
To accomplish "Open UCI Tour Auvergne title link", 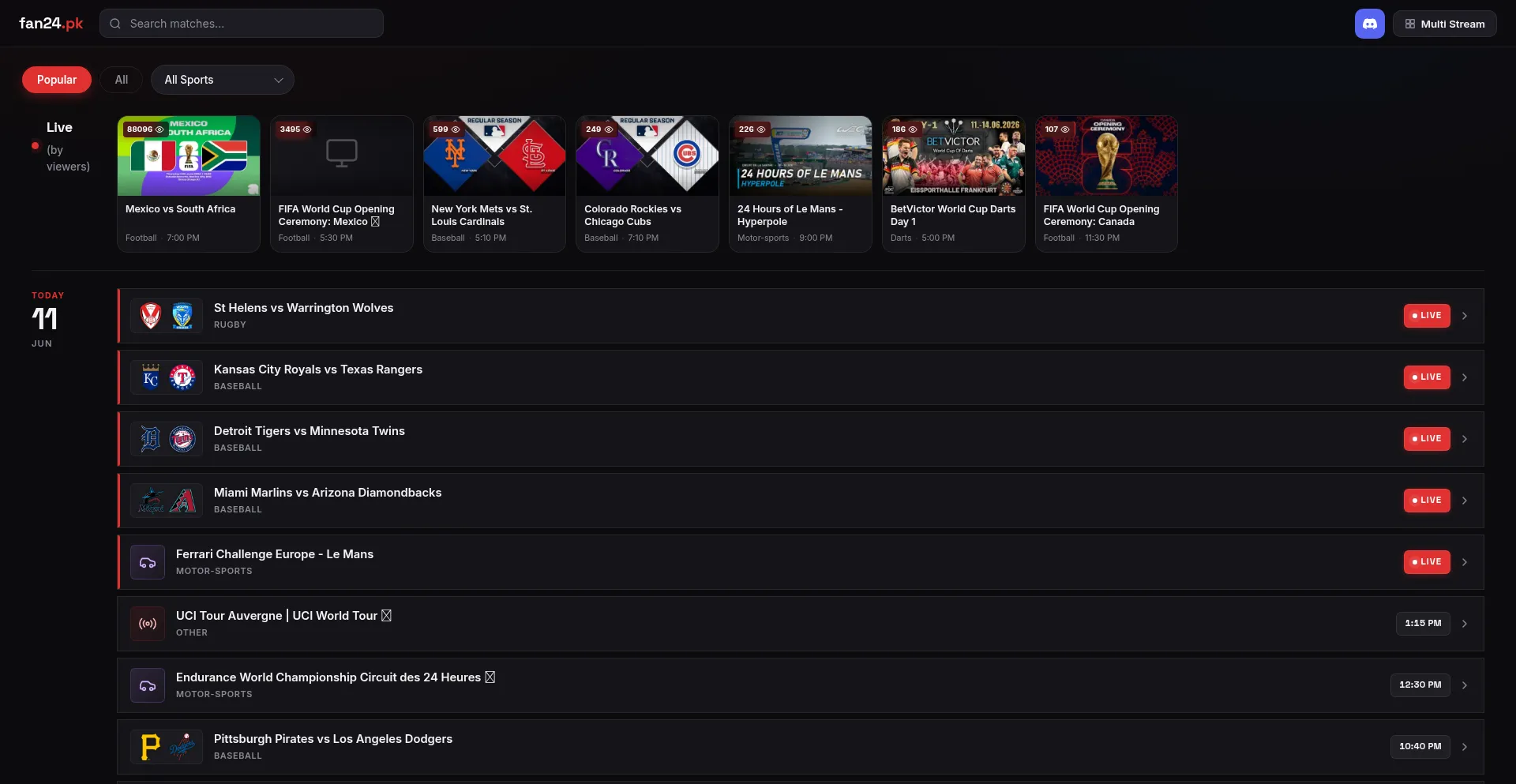I will click(x=283, y=616).
